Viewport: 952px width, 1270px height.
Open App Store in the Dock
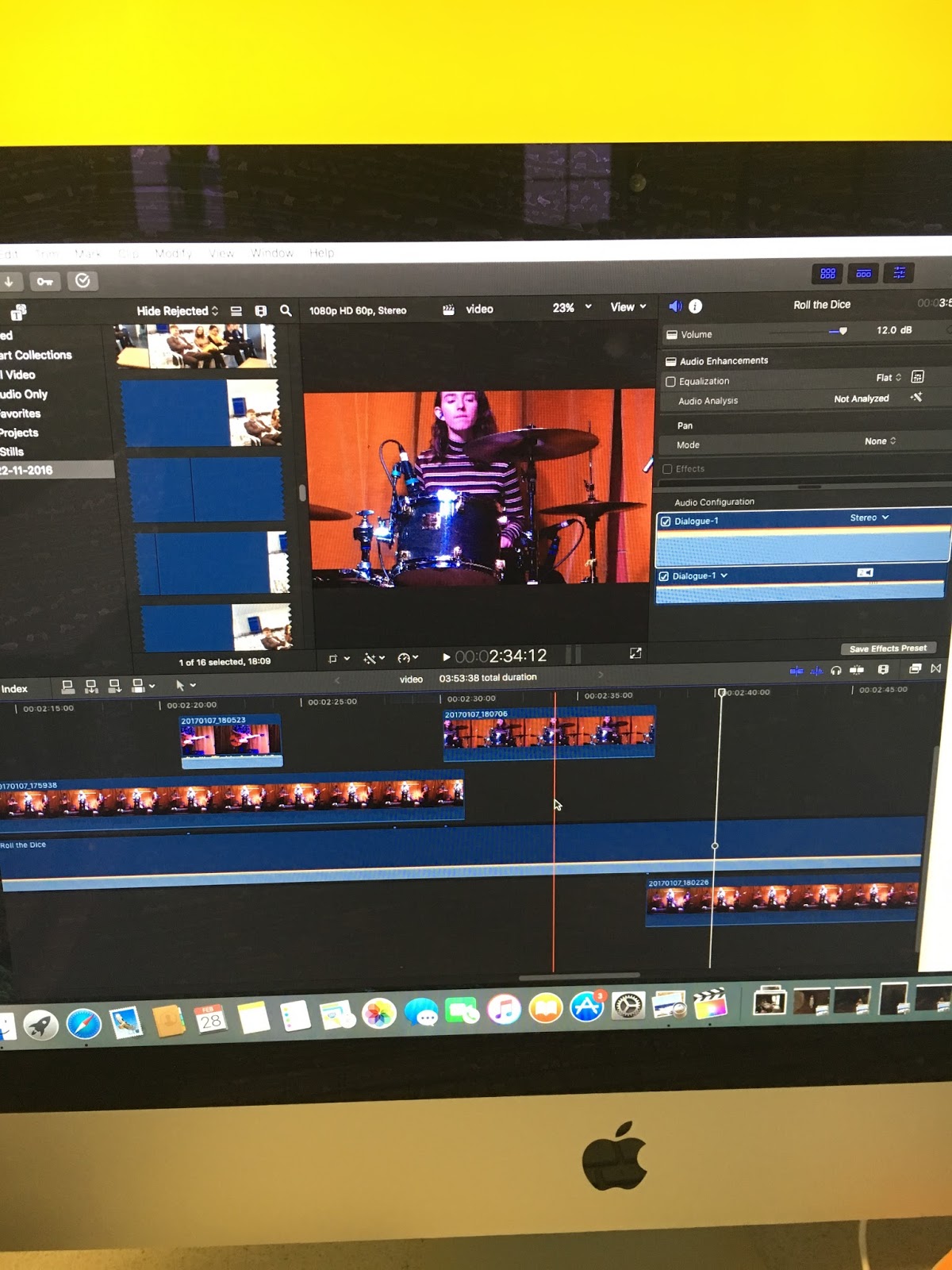pos(587,1006)
